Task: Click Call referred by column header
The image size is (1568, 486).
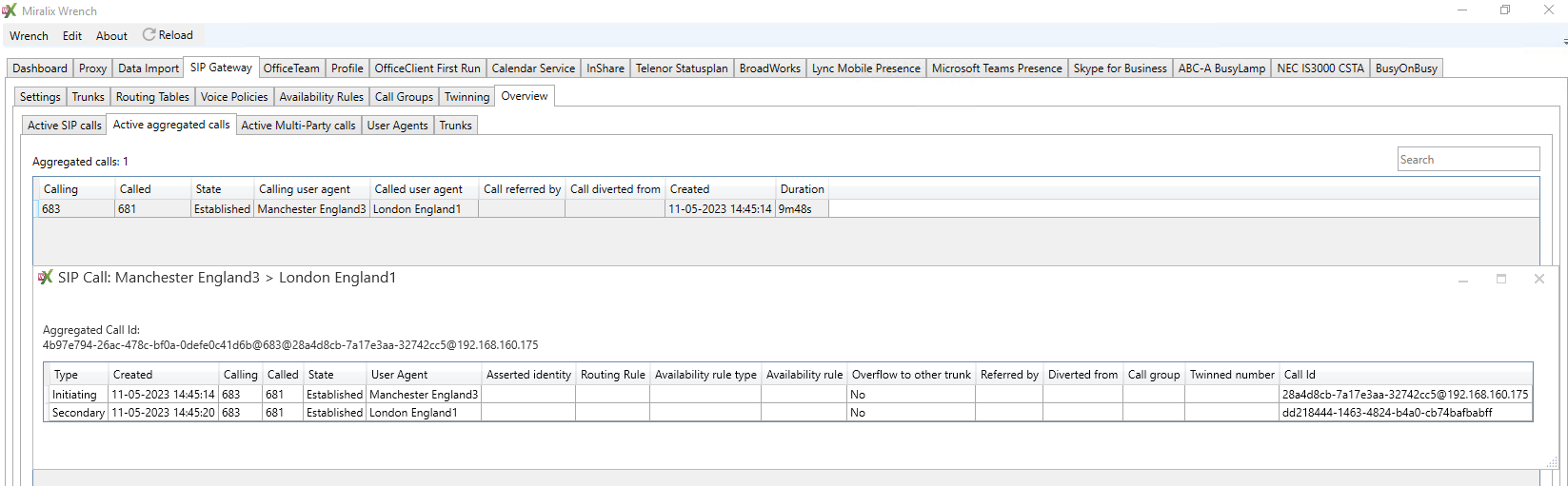Action: 522,189
